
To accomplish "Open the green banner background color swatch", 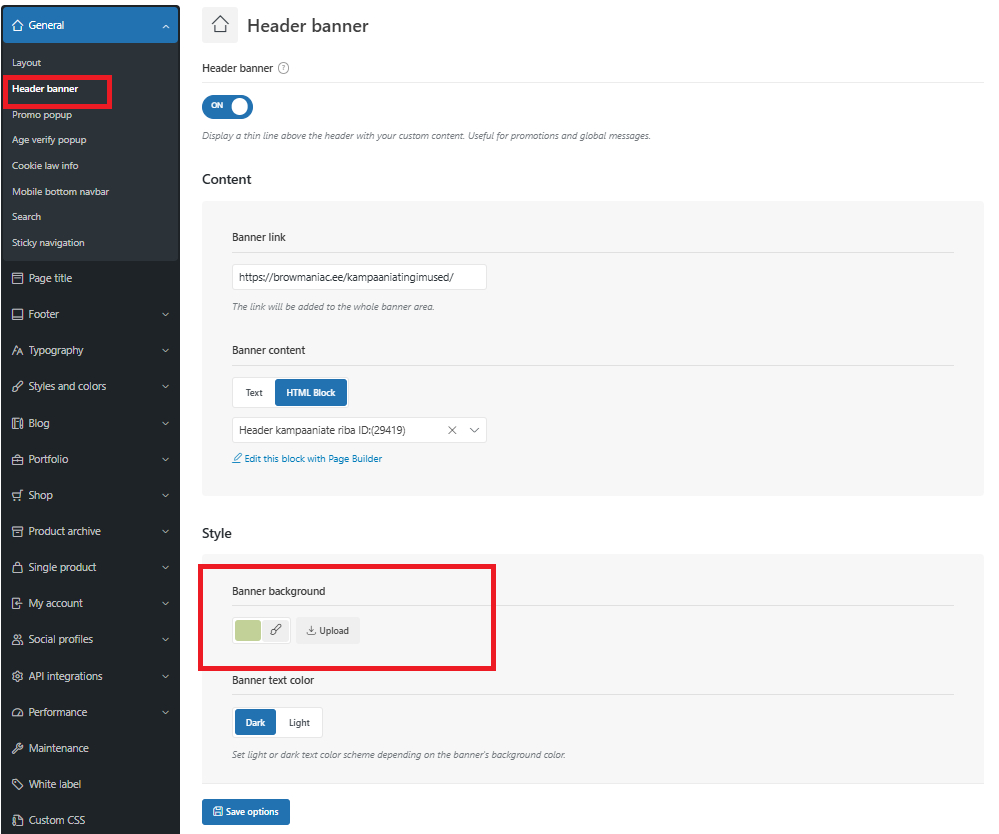I will (x=248, y=630).
